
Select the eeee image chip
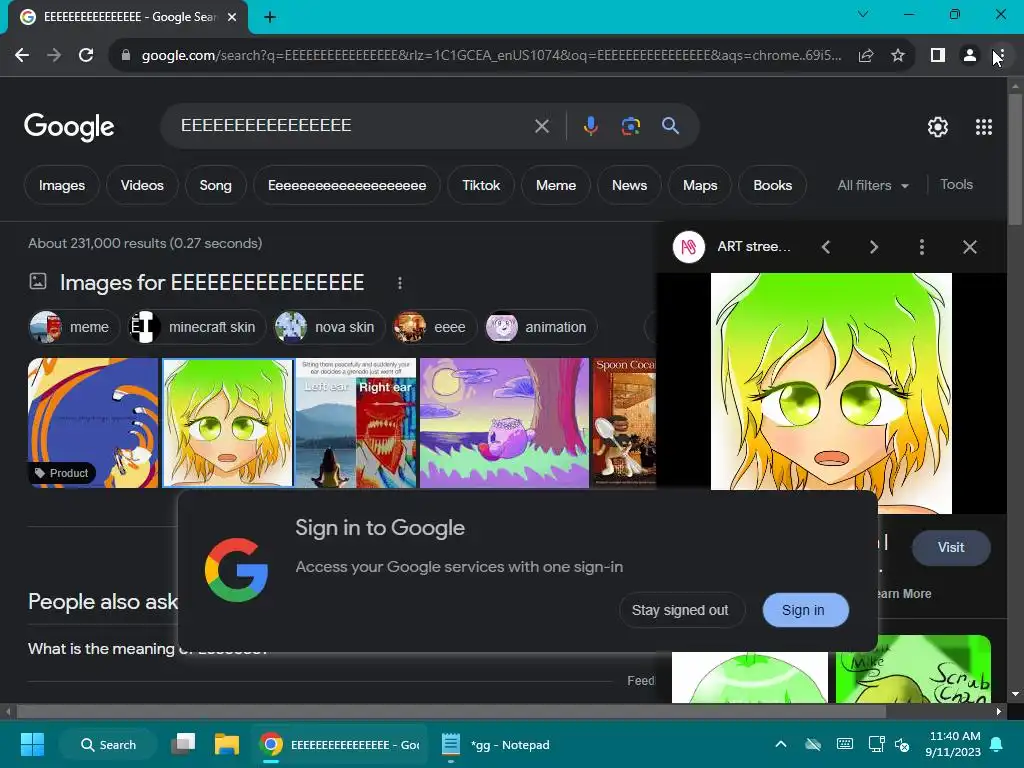click(x=434, y=327)
